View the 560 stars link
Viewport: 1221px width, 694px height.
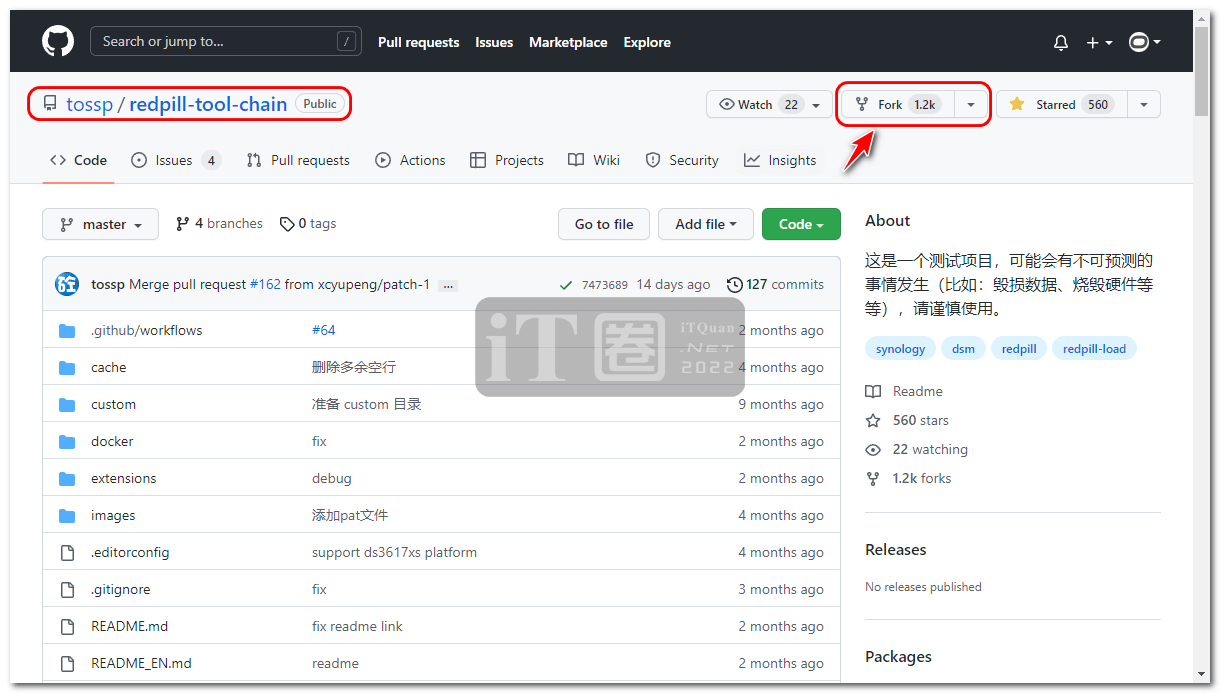point(907,420)
